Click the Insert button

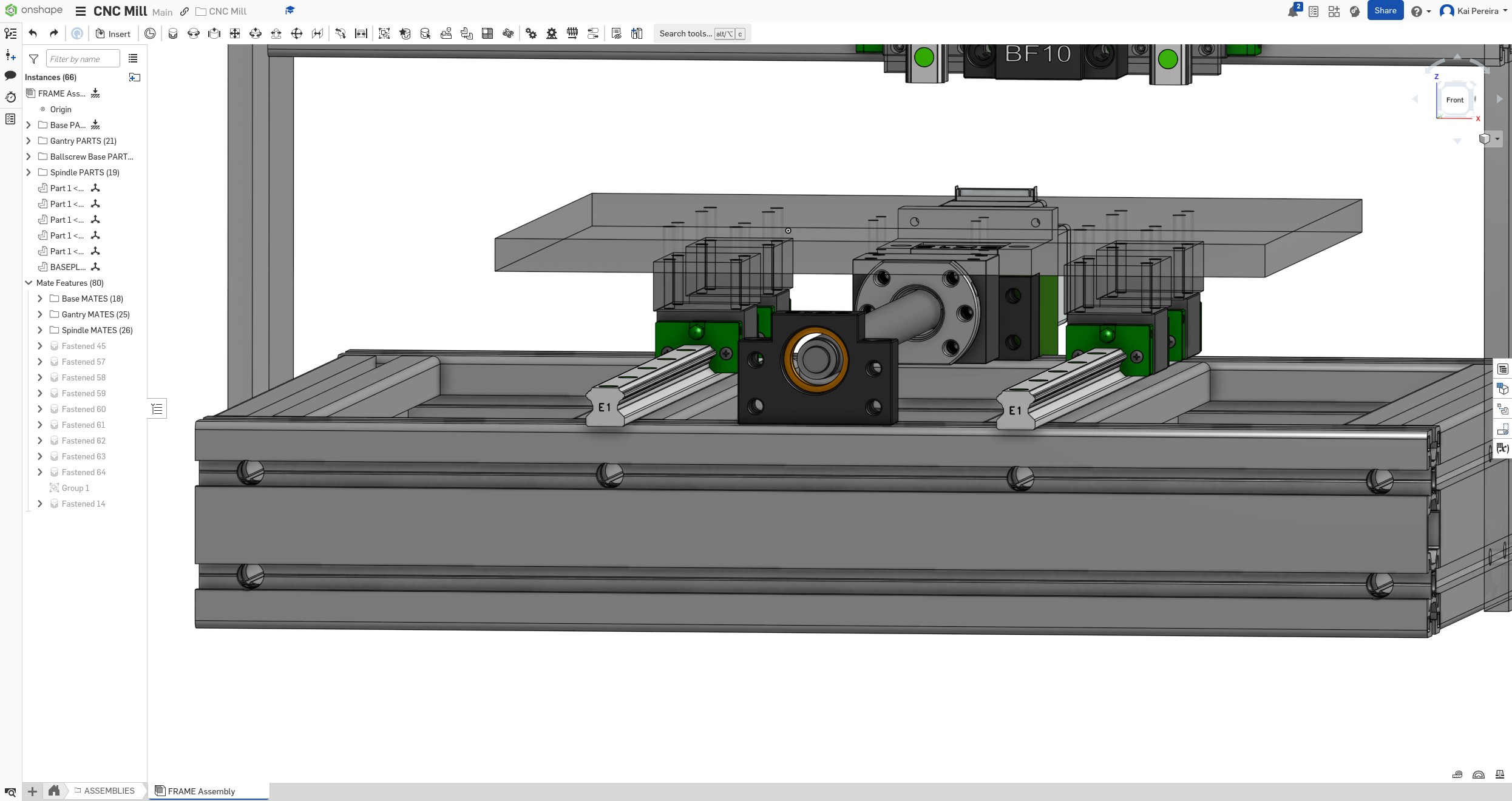point(113,33)
